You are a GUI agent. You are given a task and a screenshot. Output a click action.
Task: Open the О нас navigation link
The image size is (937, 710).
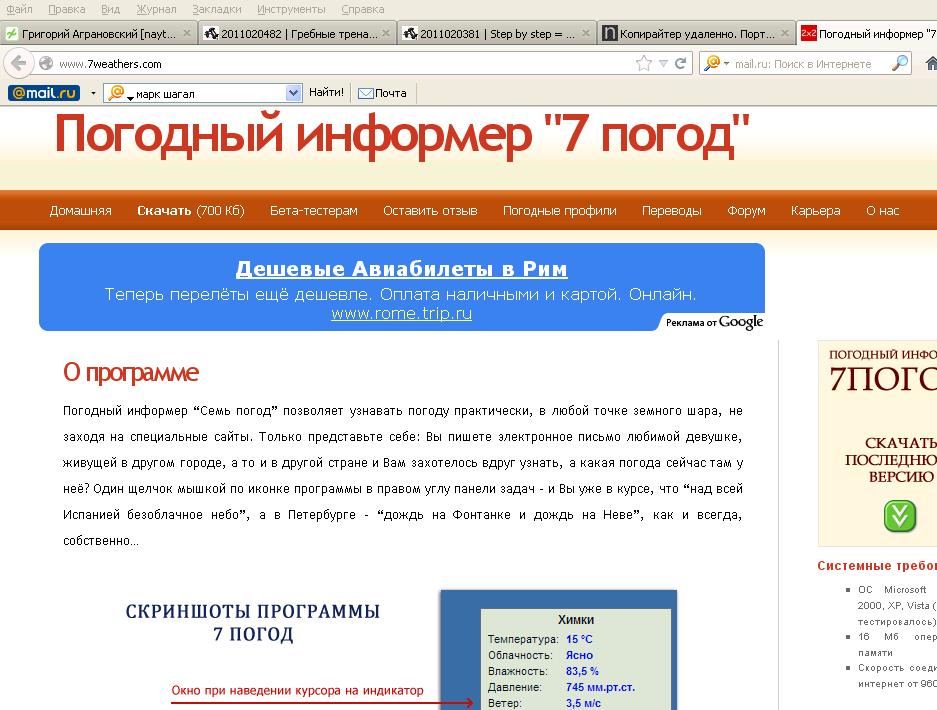coord(883,210)
